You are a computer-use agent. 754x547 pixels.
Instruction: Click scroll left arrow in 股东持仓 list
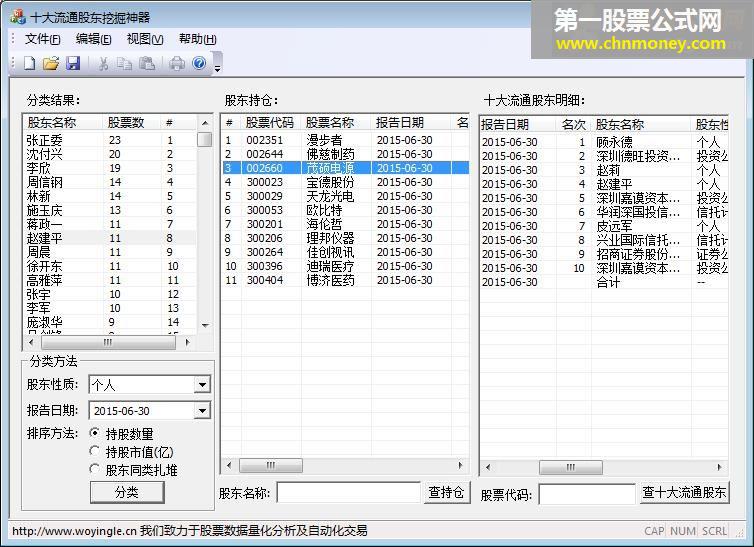point(229,465)
